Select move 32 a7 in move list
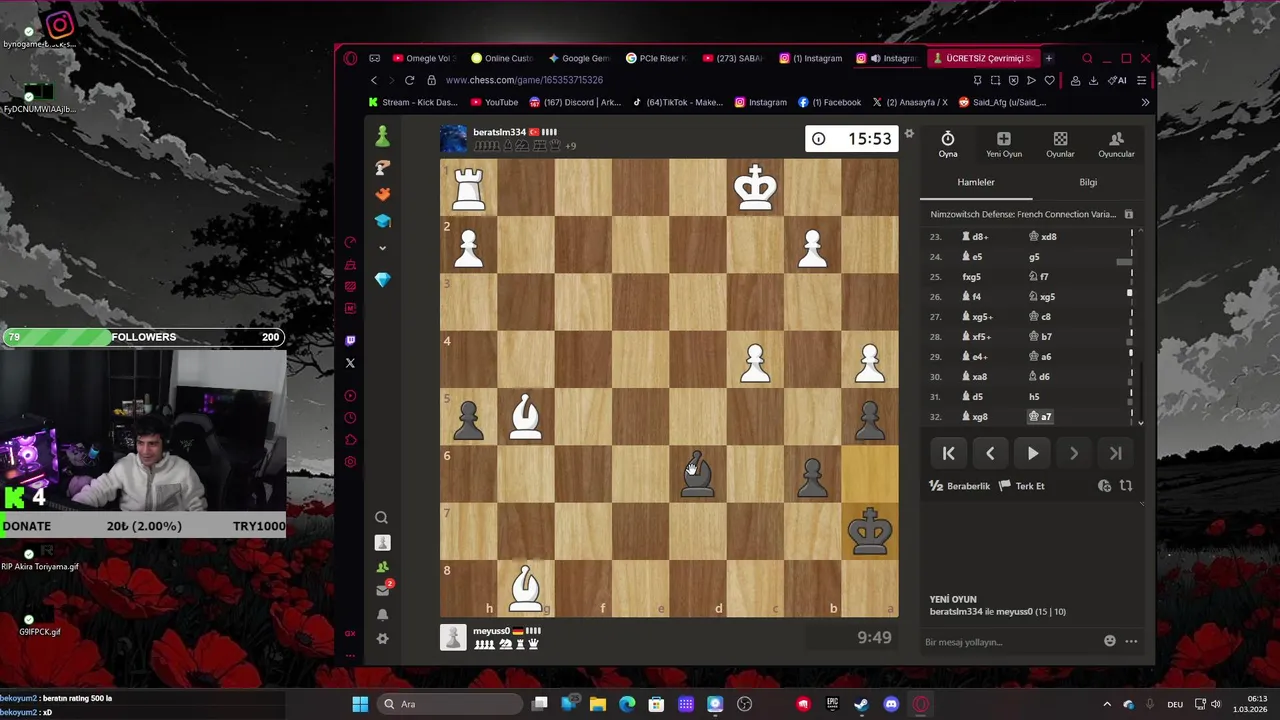Image resolution: width=1280 pixels, height=720 pixels. 1041,416
